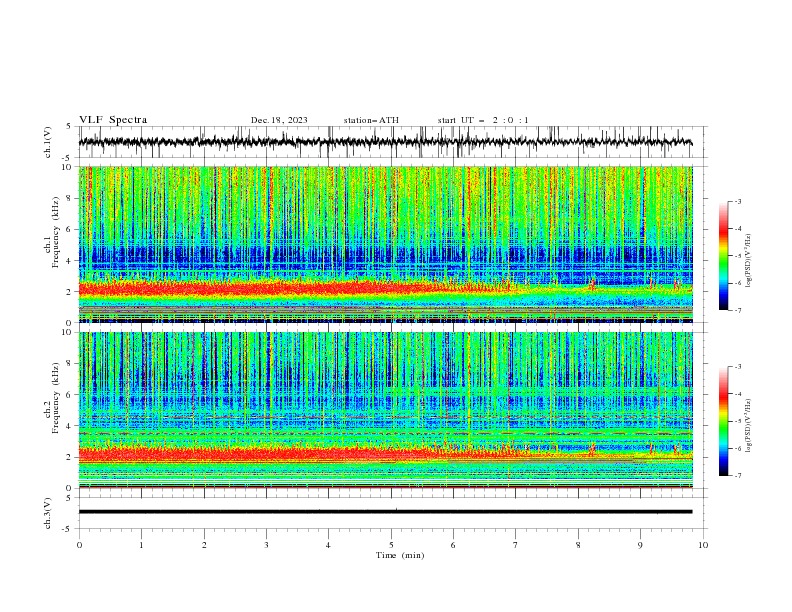Click the ch.1 PSD color bar
Image resolution: width=792 pixels, height=612 pixels.
[x=724, y=256]
